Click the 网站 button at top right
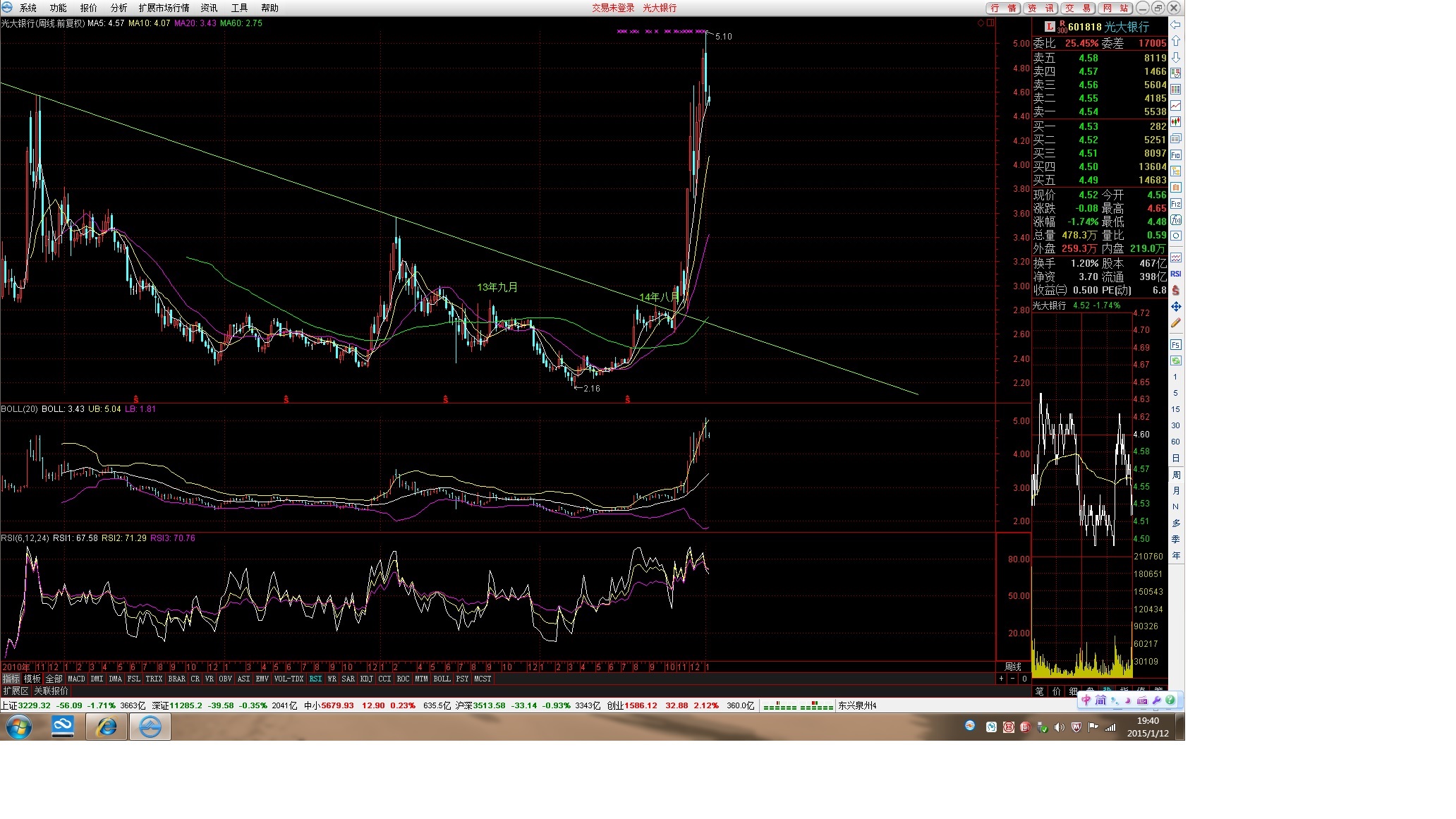The image size is (1456, 819). coord(1115,8)
